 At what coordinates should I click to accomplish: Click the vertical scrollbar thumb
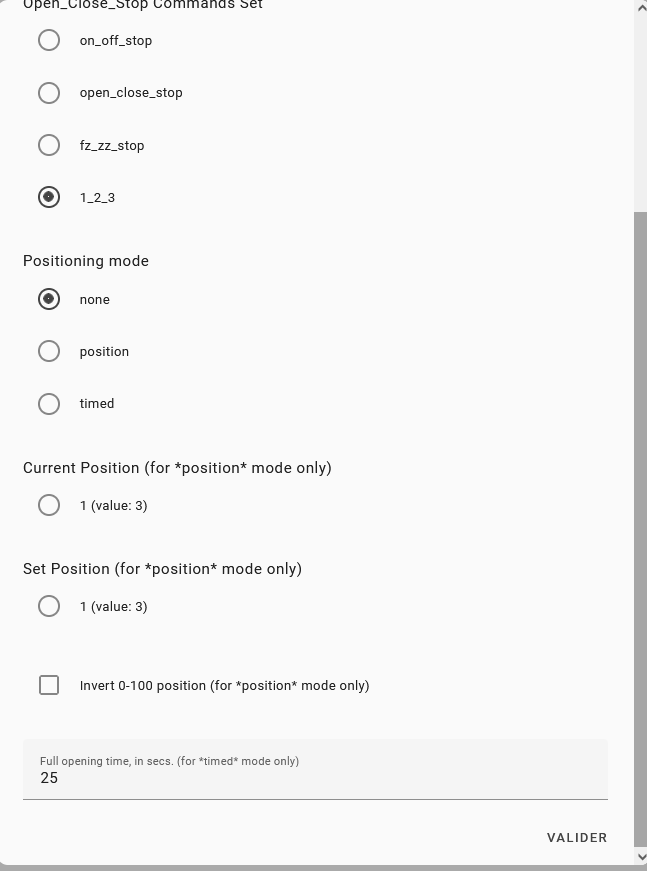tap(641, 529)
